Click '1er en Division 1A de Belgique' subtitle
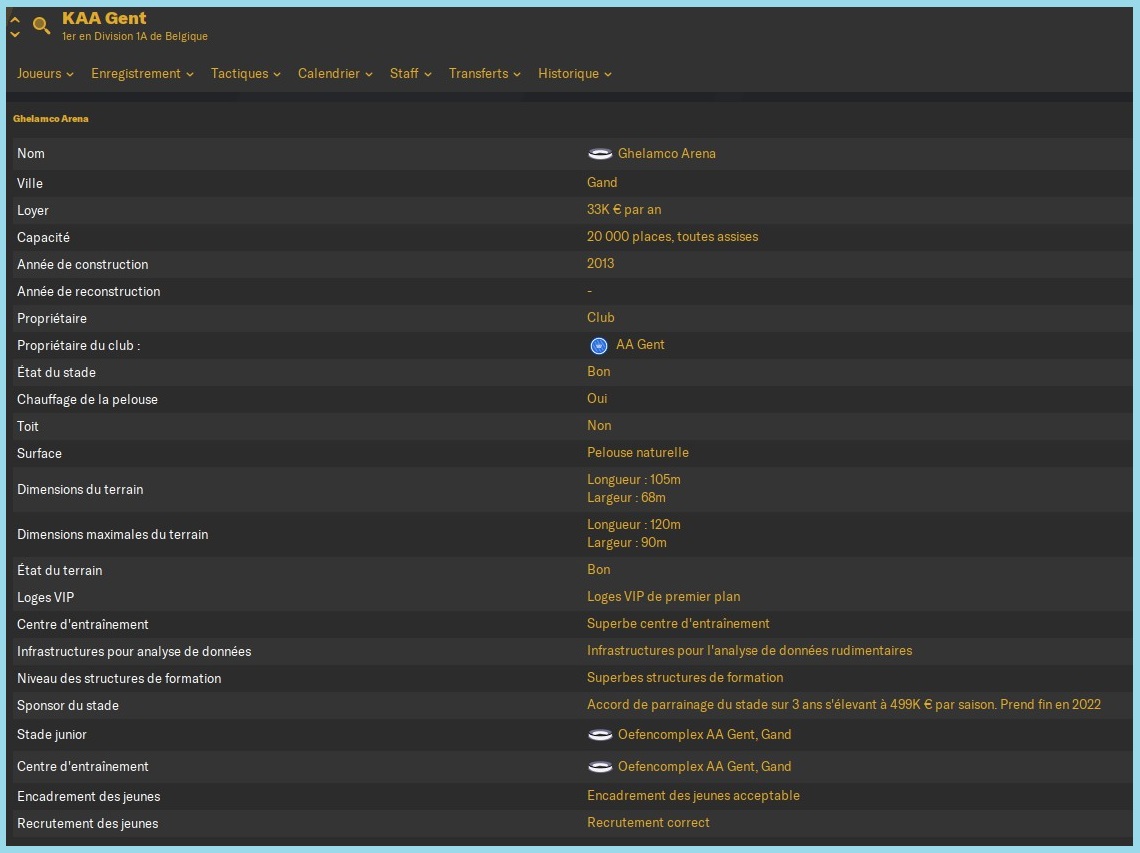The image size is (1140, 853). click(135, 36)
